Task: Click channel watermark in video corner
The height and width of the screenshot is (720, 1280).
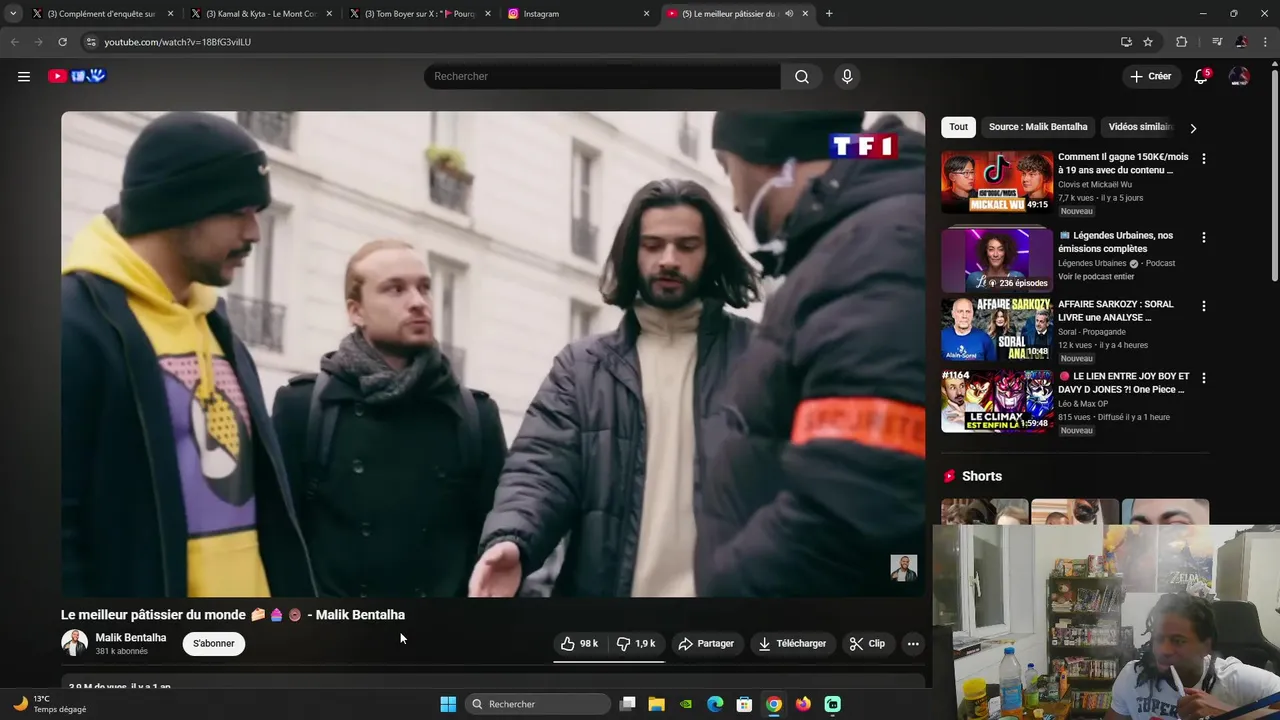Action: point(903,568)
